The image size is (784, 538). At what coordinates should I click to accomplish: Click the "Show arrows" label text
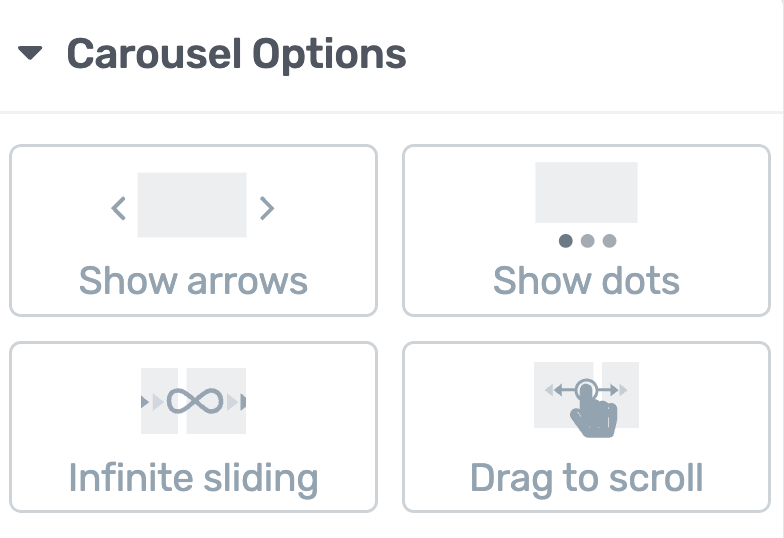click(x=193, y=280)
